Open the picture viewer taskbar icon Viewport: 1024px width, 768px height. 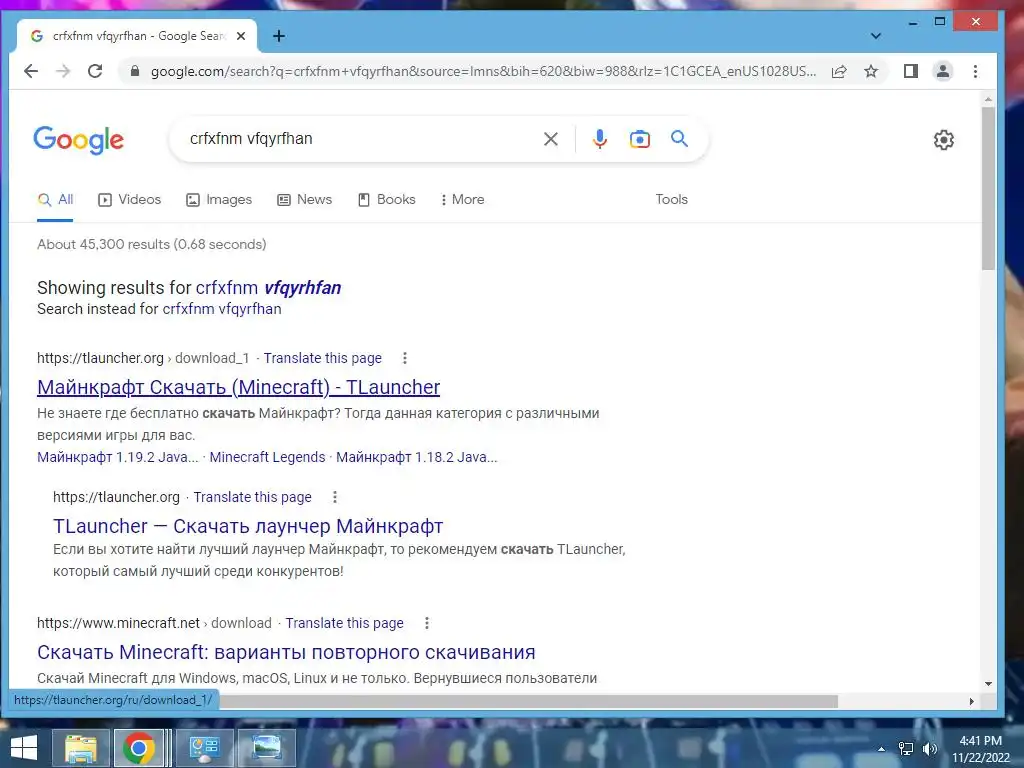click(266, 748)
